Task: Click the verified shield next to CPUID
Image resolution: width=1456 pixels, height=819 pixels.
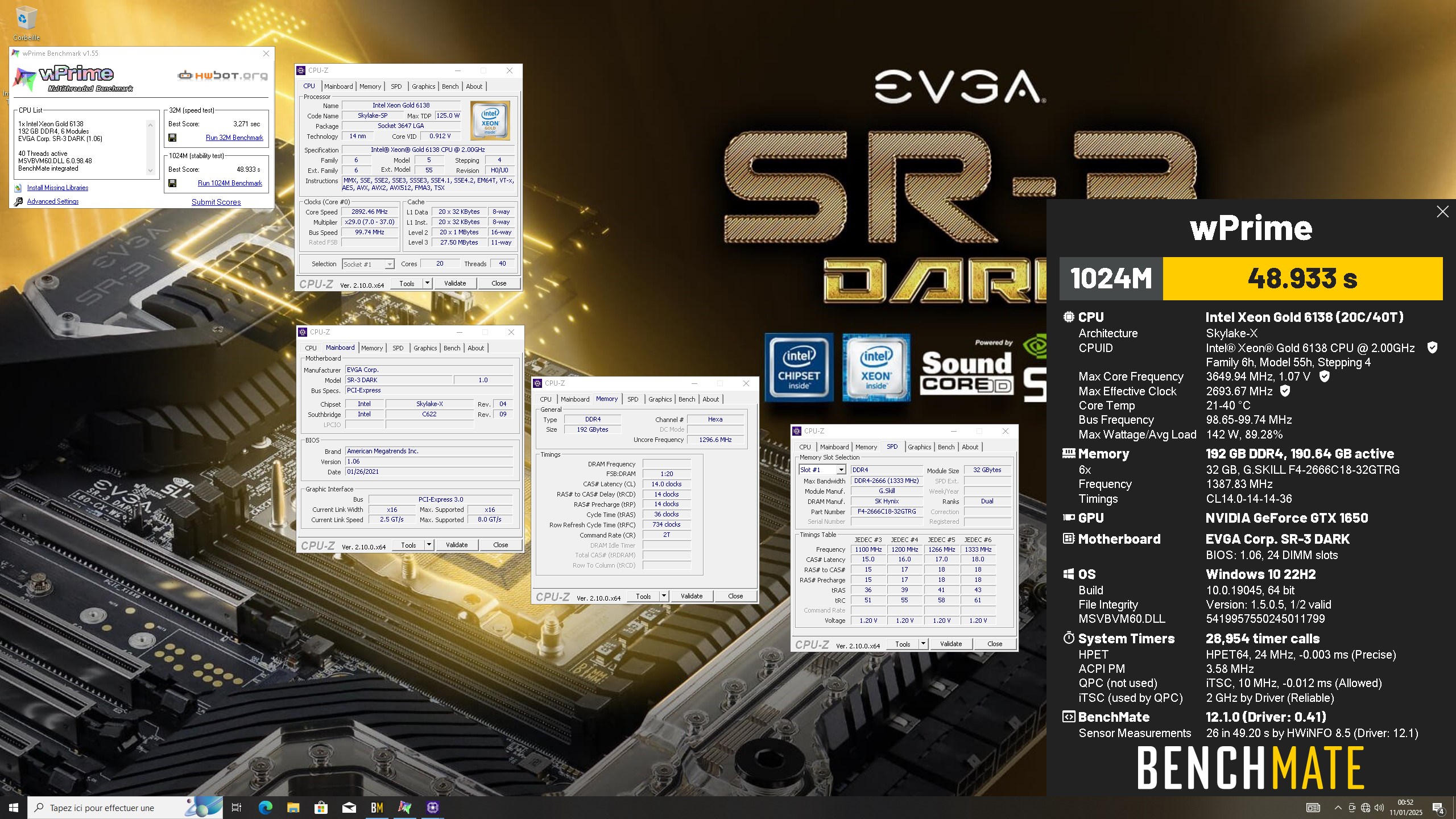Action: [1433, 348]
